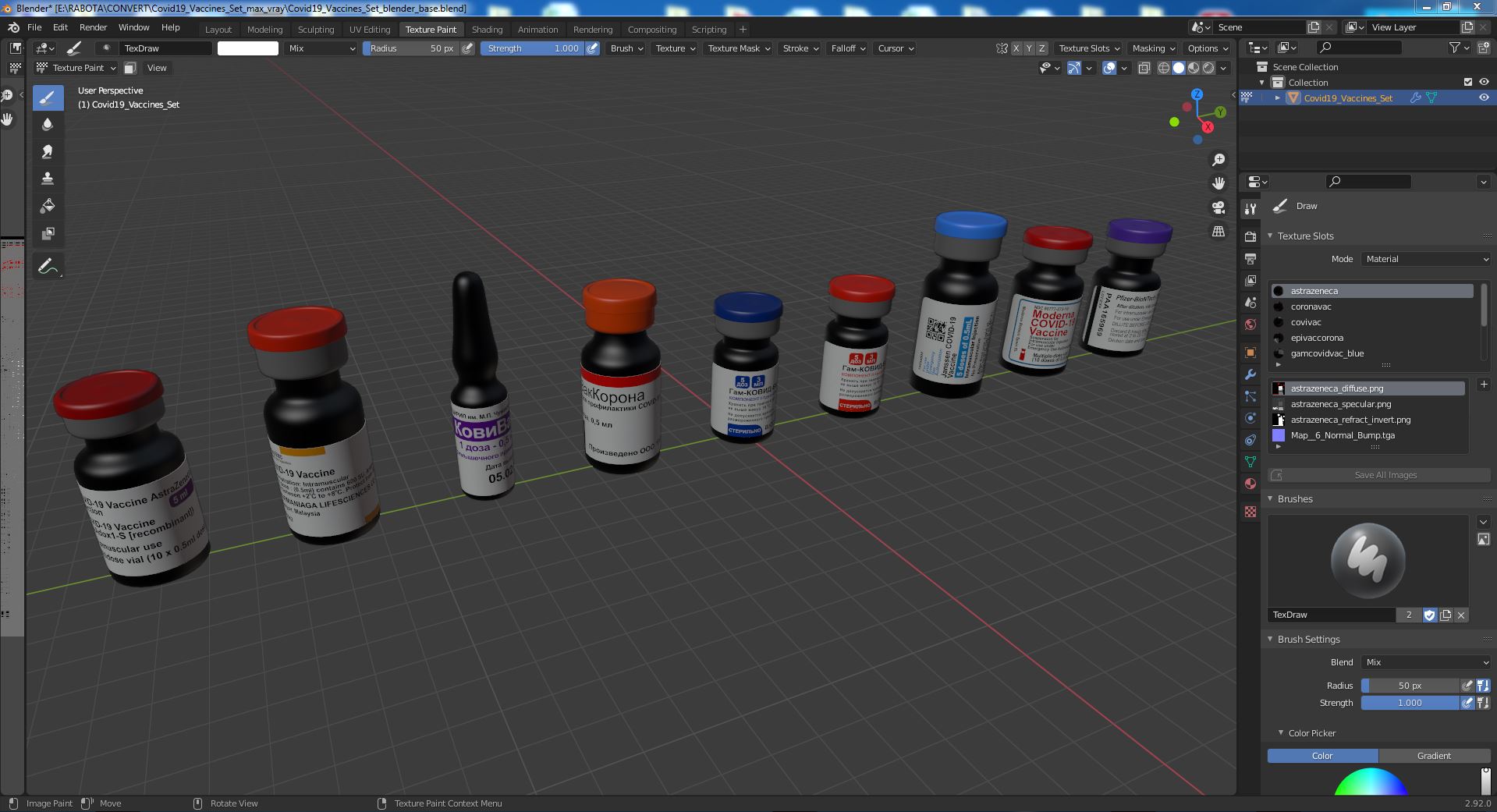This screenshot has width=1497, height=812.
Task: Open the Render properties tab
Action: (1250, 236)
